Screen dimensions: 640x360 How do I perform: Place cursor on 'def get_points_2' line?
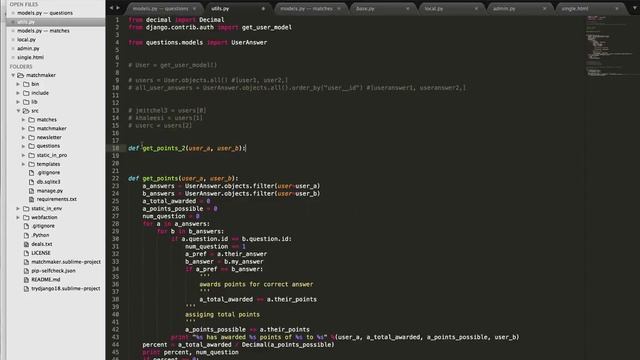pos(187,148)
